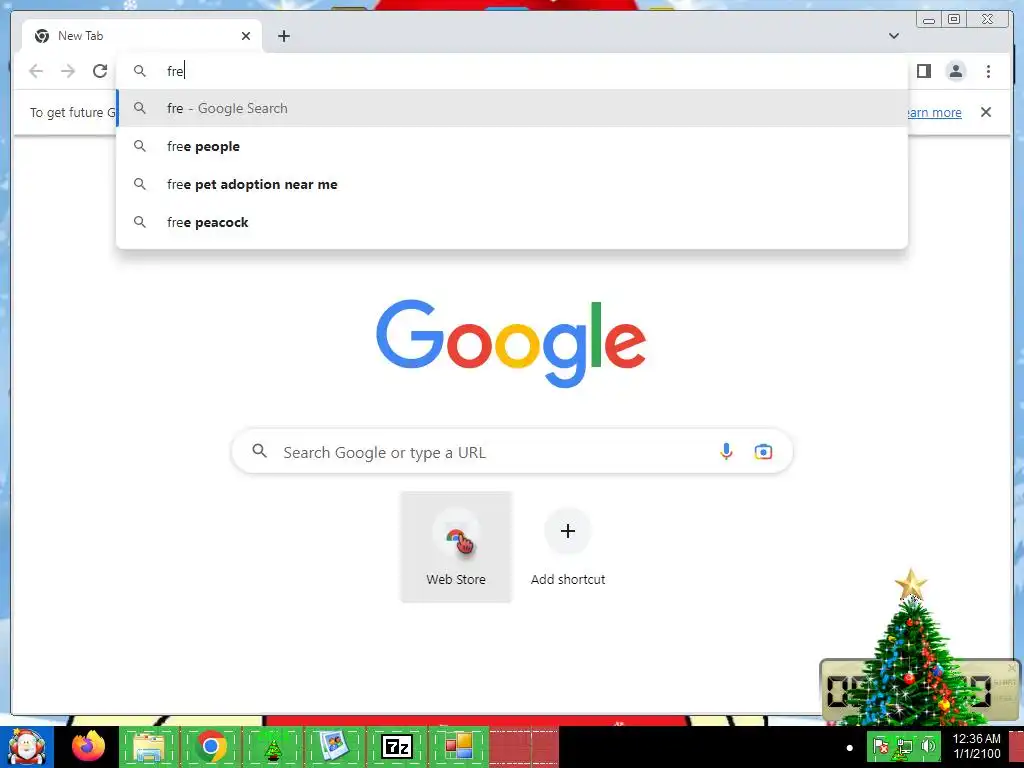Click the search icon beside 'free peacock'
Viewport: 1024px width, 768px height.
[140, 222]
